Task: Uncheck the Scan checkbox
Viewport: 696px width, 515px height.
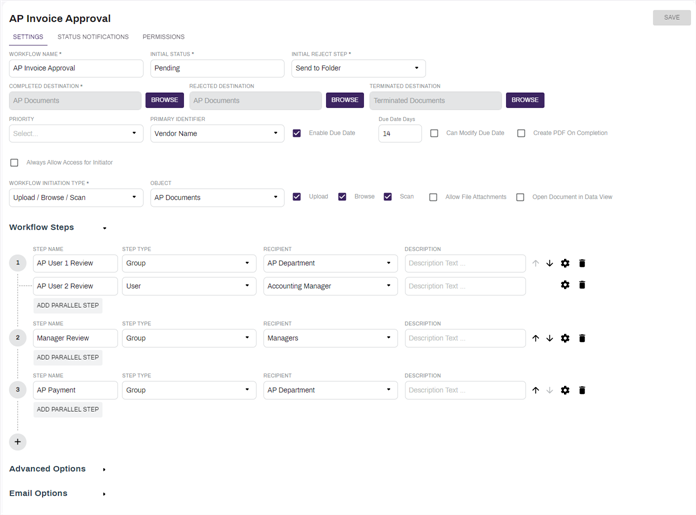Action: tap(388, 197)
